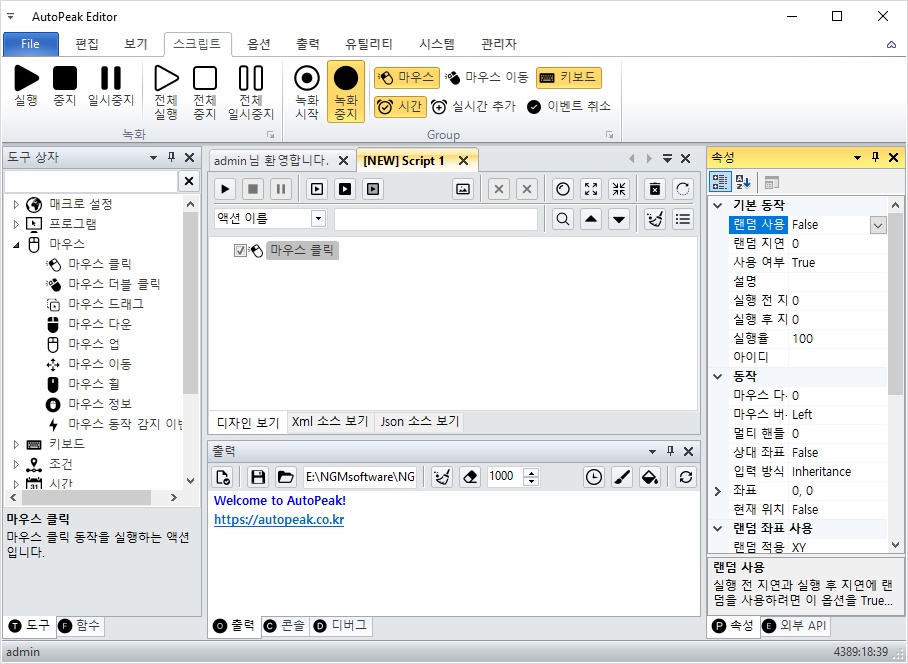Switch to the 함수 tab in toolbox
The width and height of the screenshot is (908, 664).
tap(80, 626)
